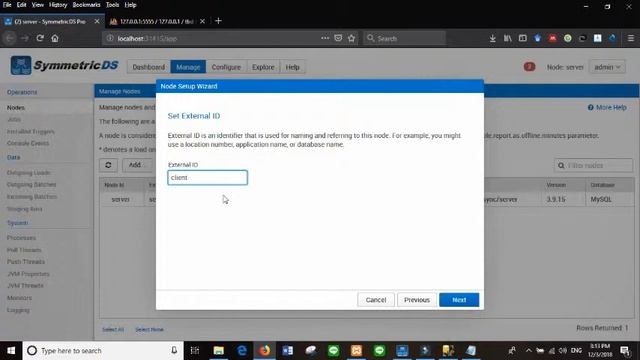Click Type here to search box
This screenshot has height=360, width=640.
pyautogui.click(x=103, y=351)
